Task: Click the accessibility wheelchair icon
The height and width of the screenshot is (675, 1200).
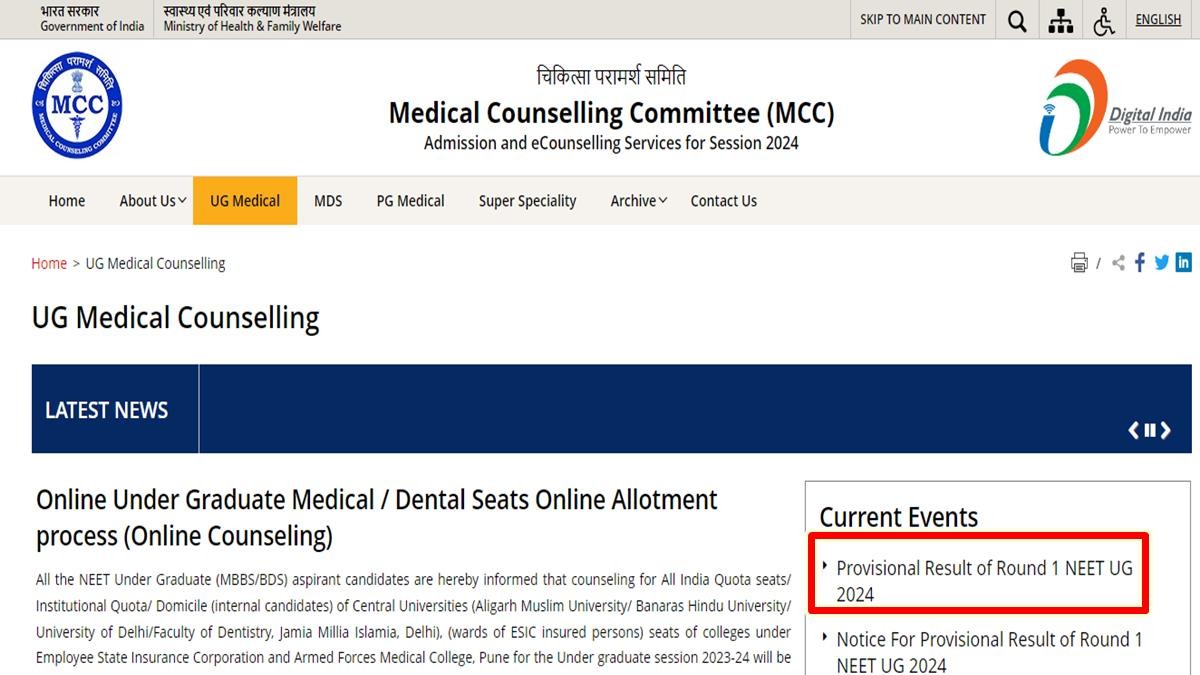Action: (x=1104, y=21)
